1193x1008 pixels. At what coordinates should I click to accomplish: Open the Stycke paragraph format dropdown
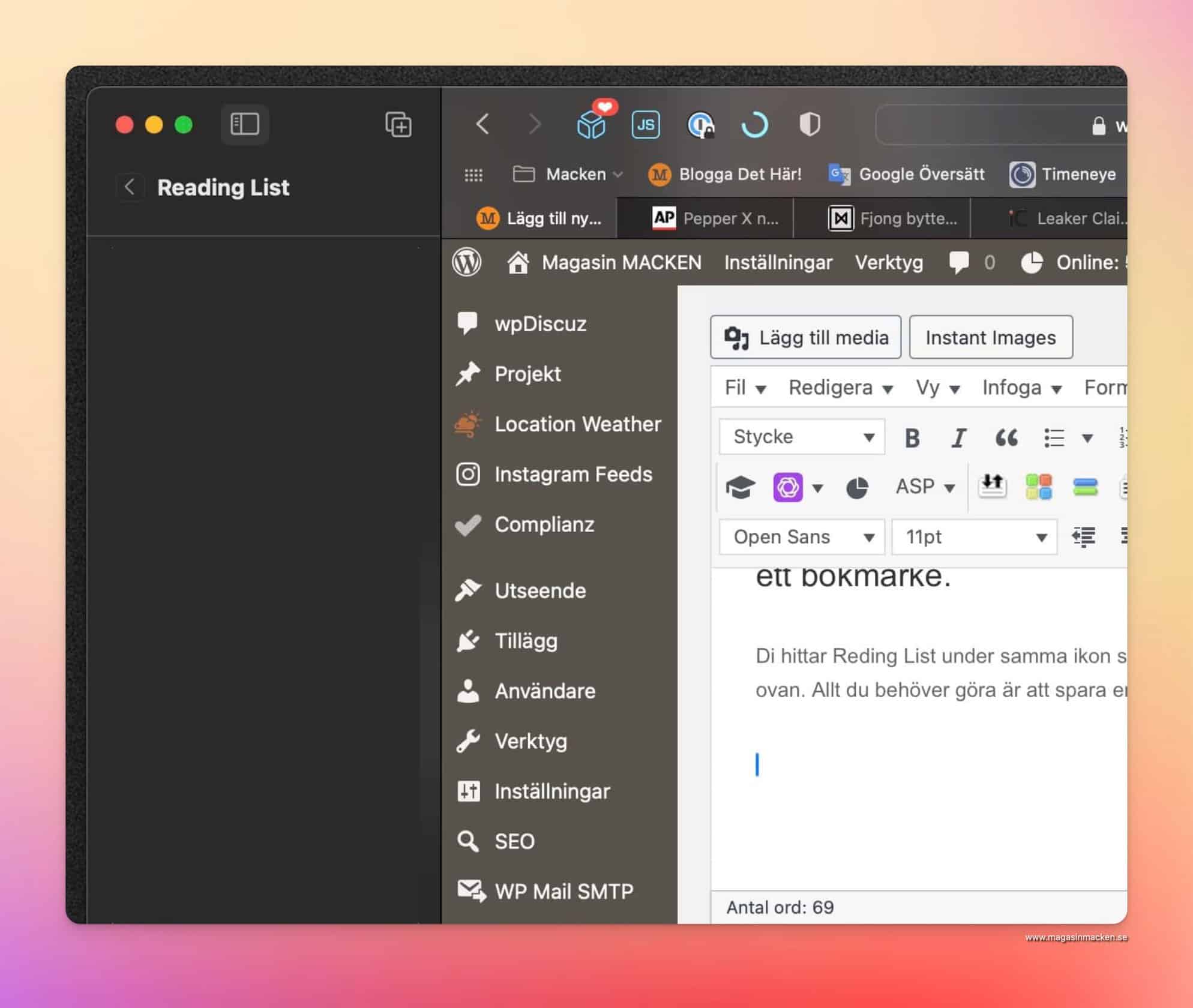point(802,436)
